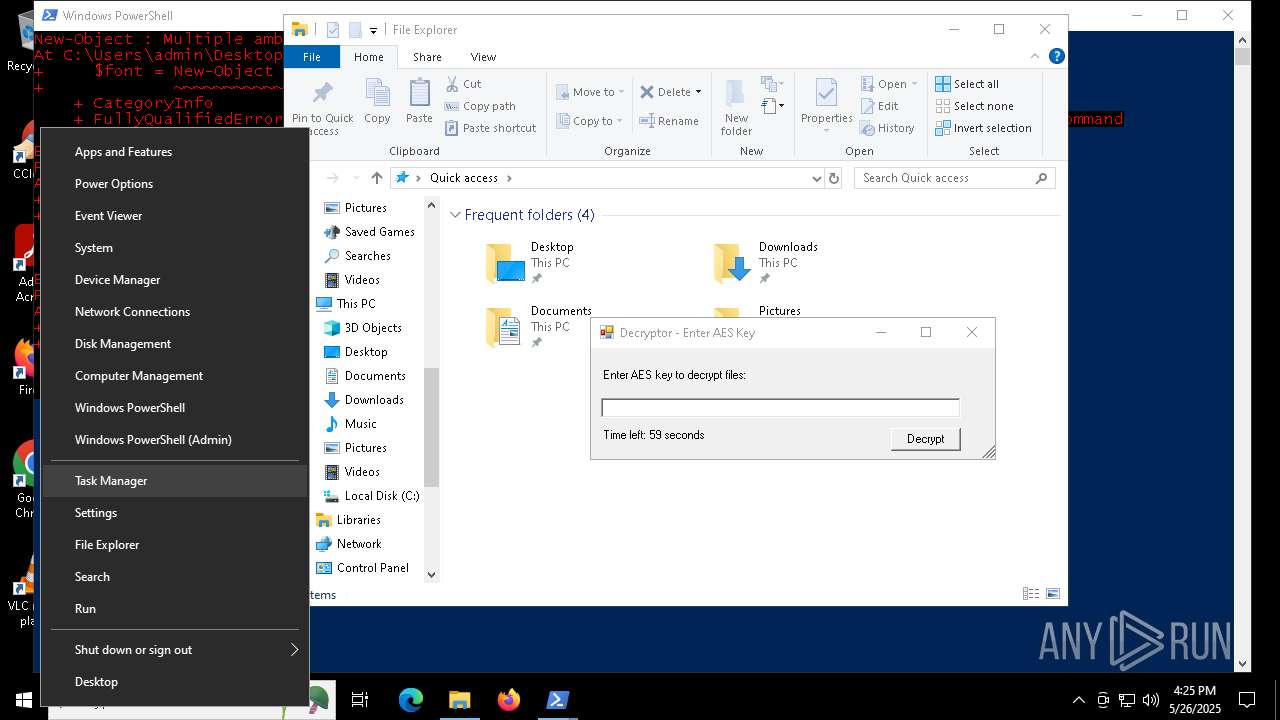Select Searches in navigation pane
Screen dimensions: 1280x720
click(357, 256)
